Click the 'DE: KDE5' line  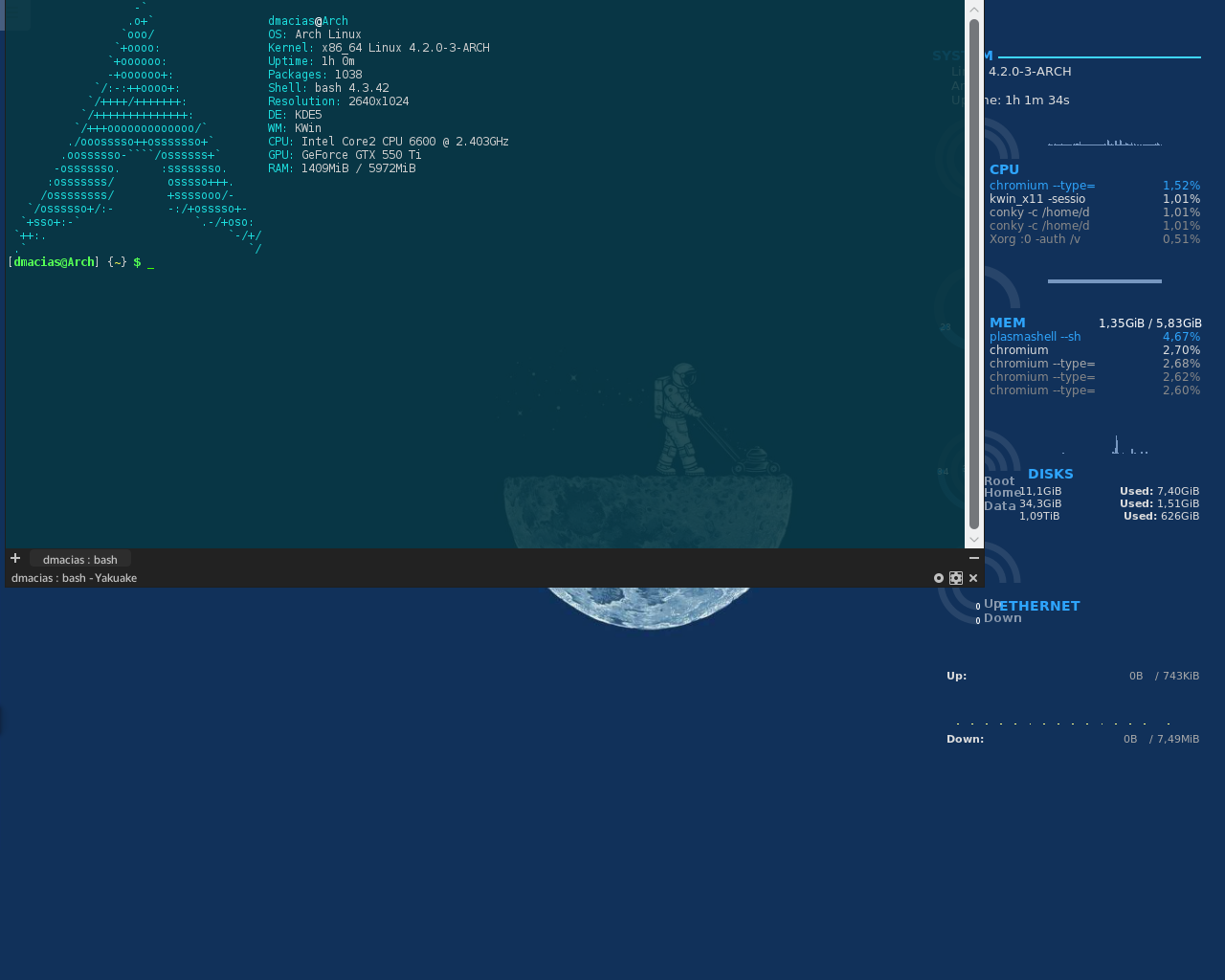(x=295, y=115)
